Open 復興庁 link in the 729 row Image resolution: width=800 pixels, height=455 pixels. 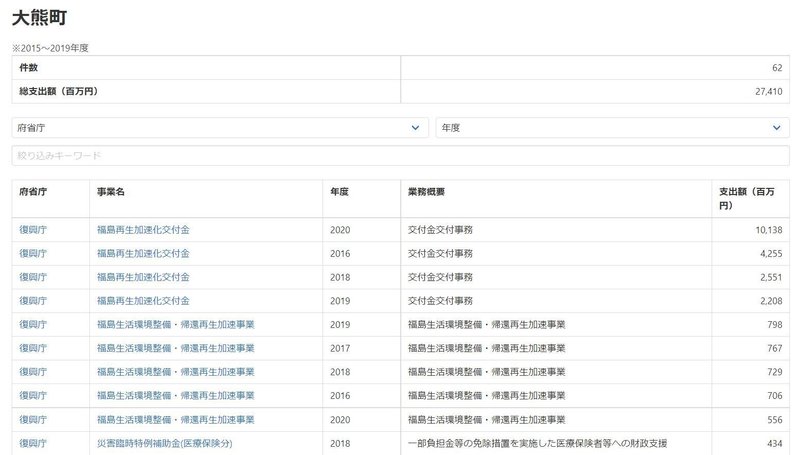coord(33,372)
